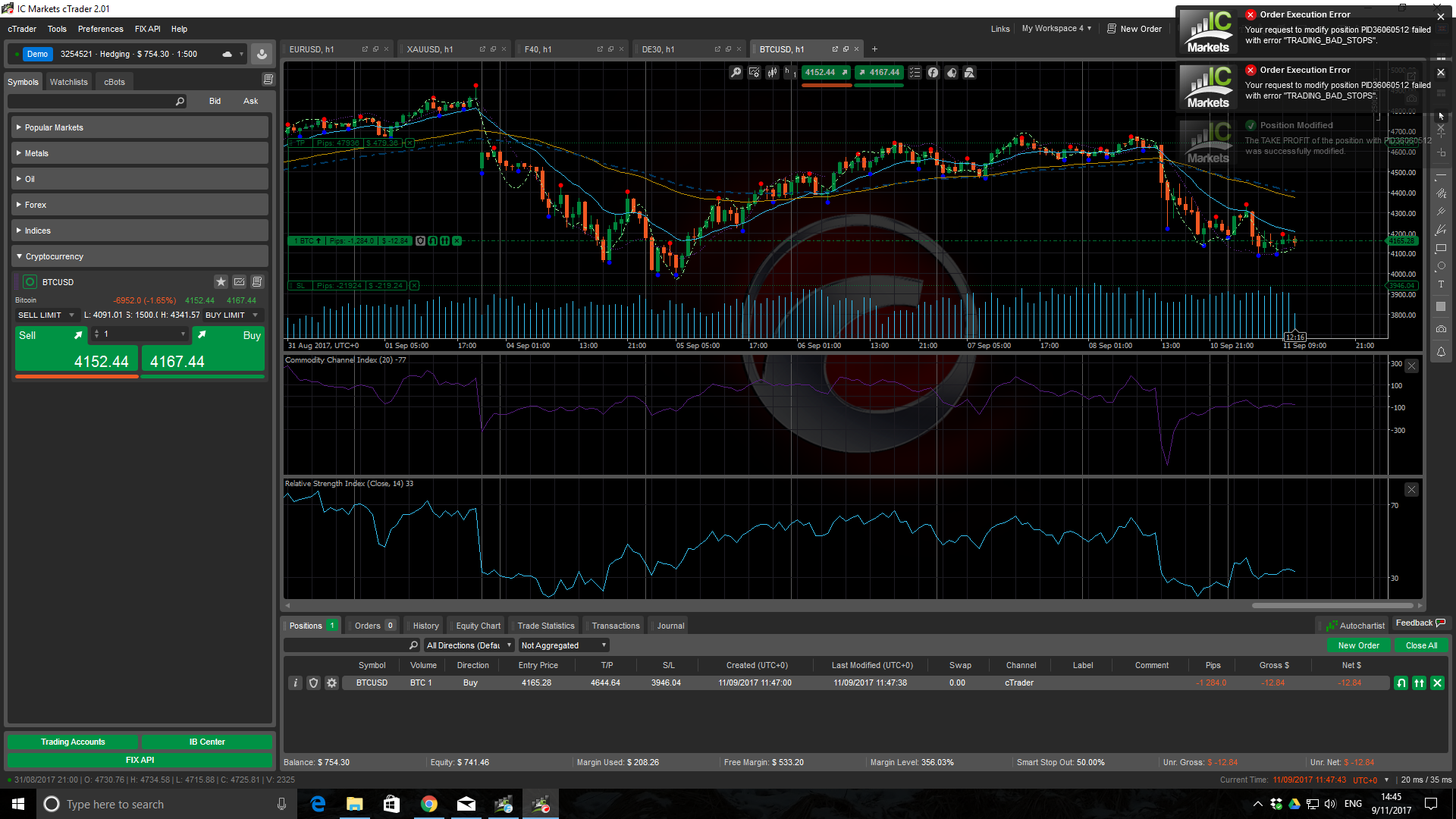Select the rectangle drawing tool
Viewport: 1456px width, 819px height.
click(x=1441, y=248)
